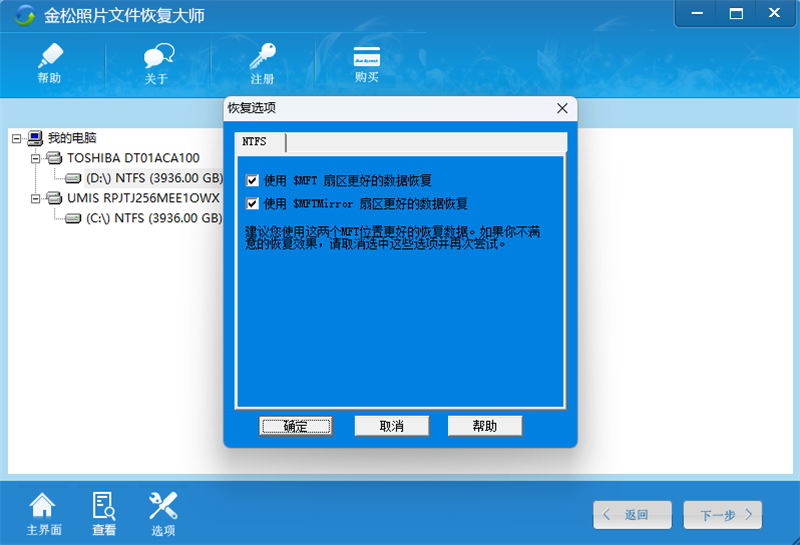Close the 恢复选项 dialog
The height and width of the screenshot is (545, 800).
[562, 108]
